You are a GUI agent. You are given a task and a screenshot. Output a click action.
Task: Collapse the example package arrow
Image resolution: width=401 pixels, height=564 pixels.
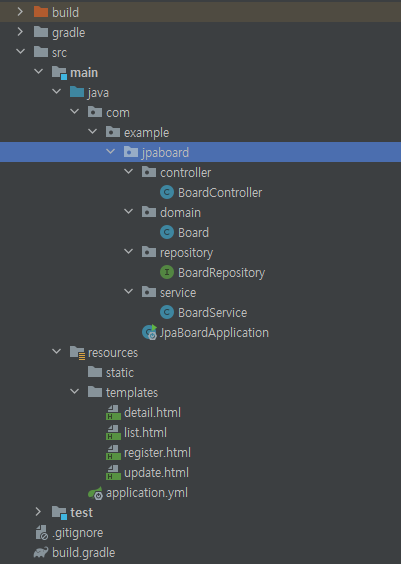coord(92,131)
